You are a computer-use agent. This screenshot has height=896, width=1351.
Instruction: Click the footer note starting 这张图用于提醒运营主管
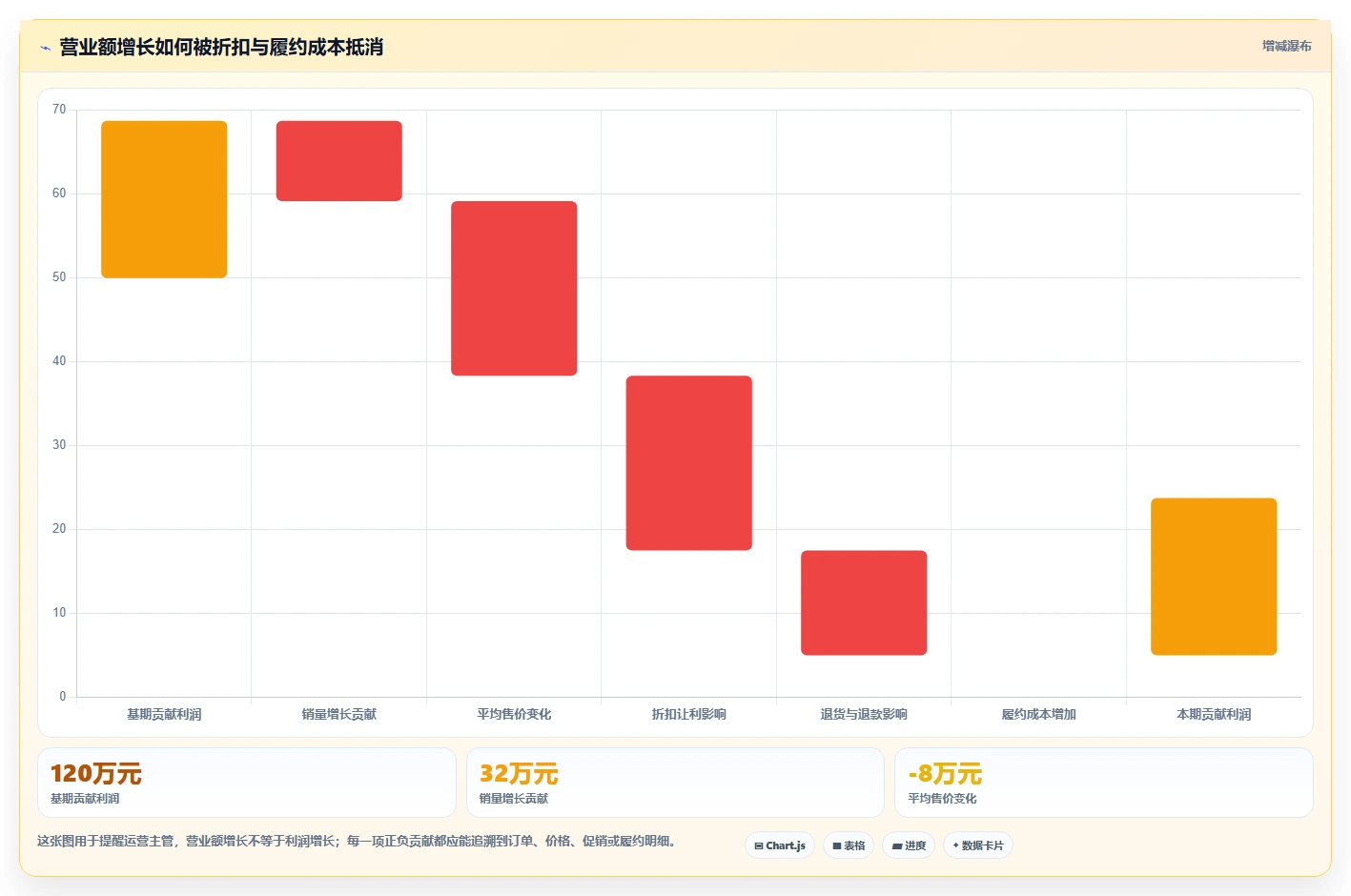357,841
